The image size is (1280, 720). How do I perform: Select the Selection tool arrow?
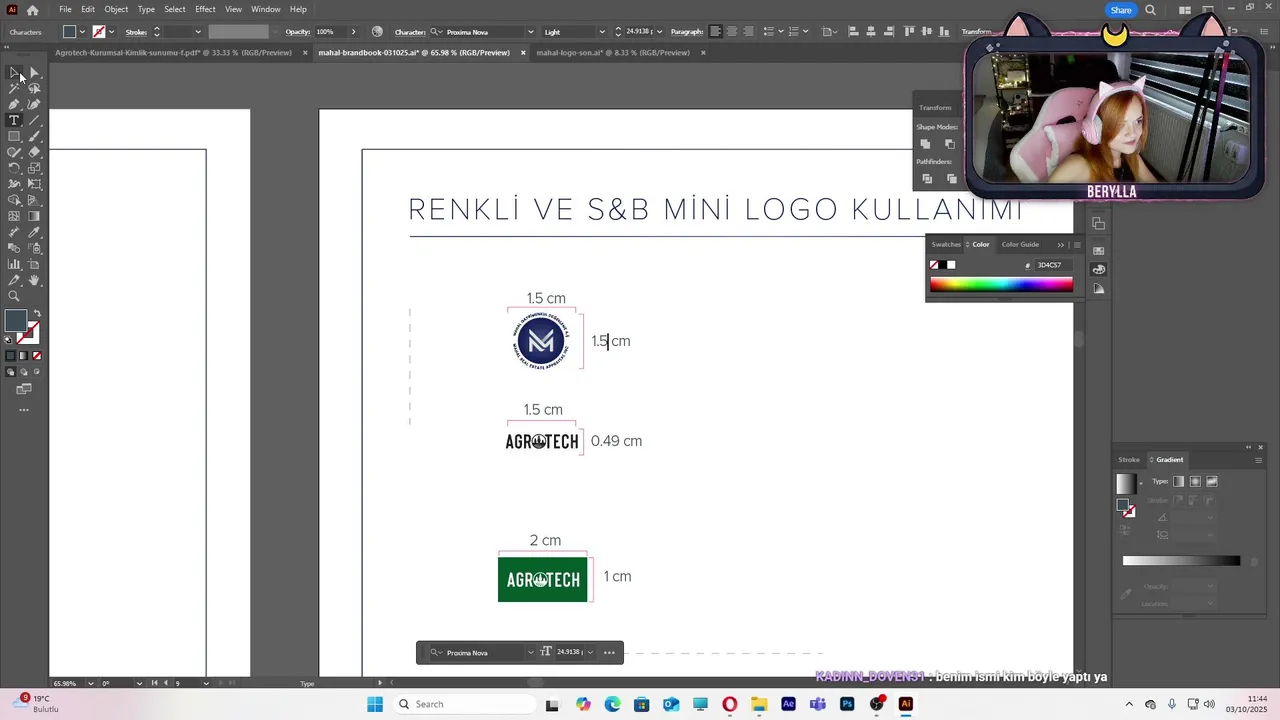(x=14, y=73)
